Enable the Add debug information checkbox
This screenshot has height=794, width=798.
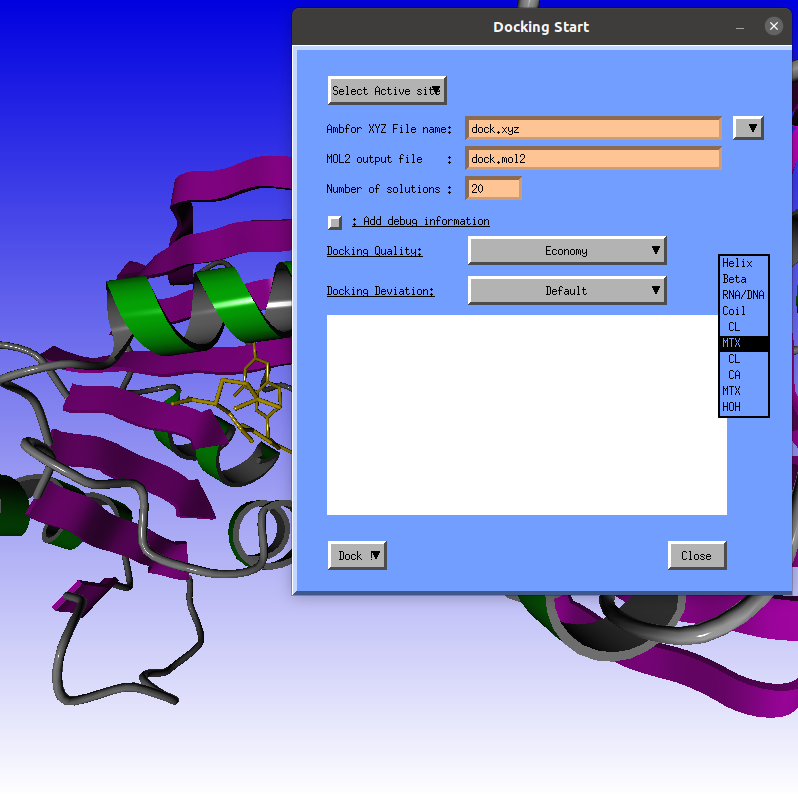335,222
